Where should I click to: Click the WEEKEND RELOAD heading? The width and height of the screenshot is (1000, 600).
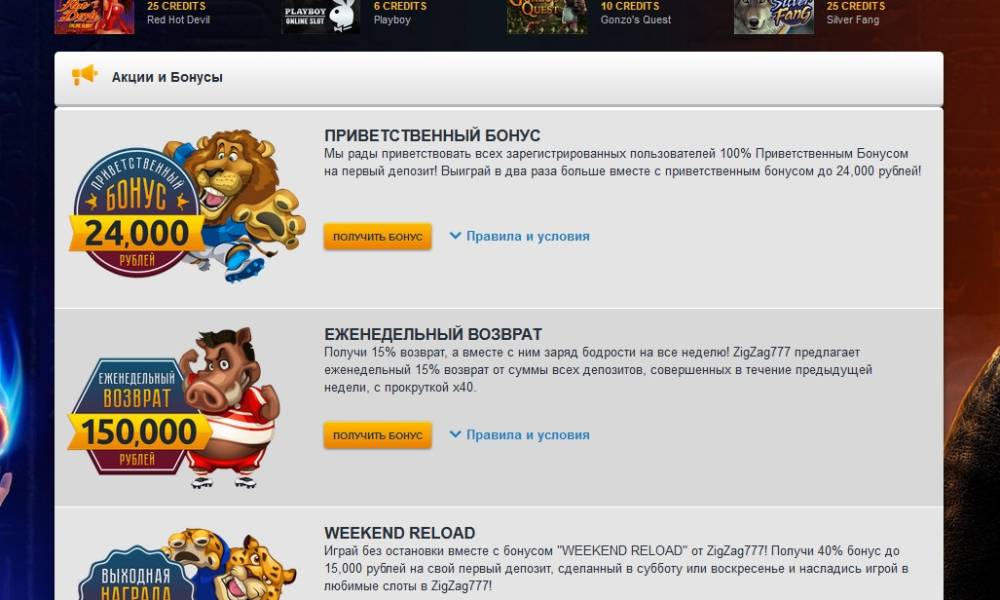tap(399, 533)
